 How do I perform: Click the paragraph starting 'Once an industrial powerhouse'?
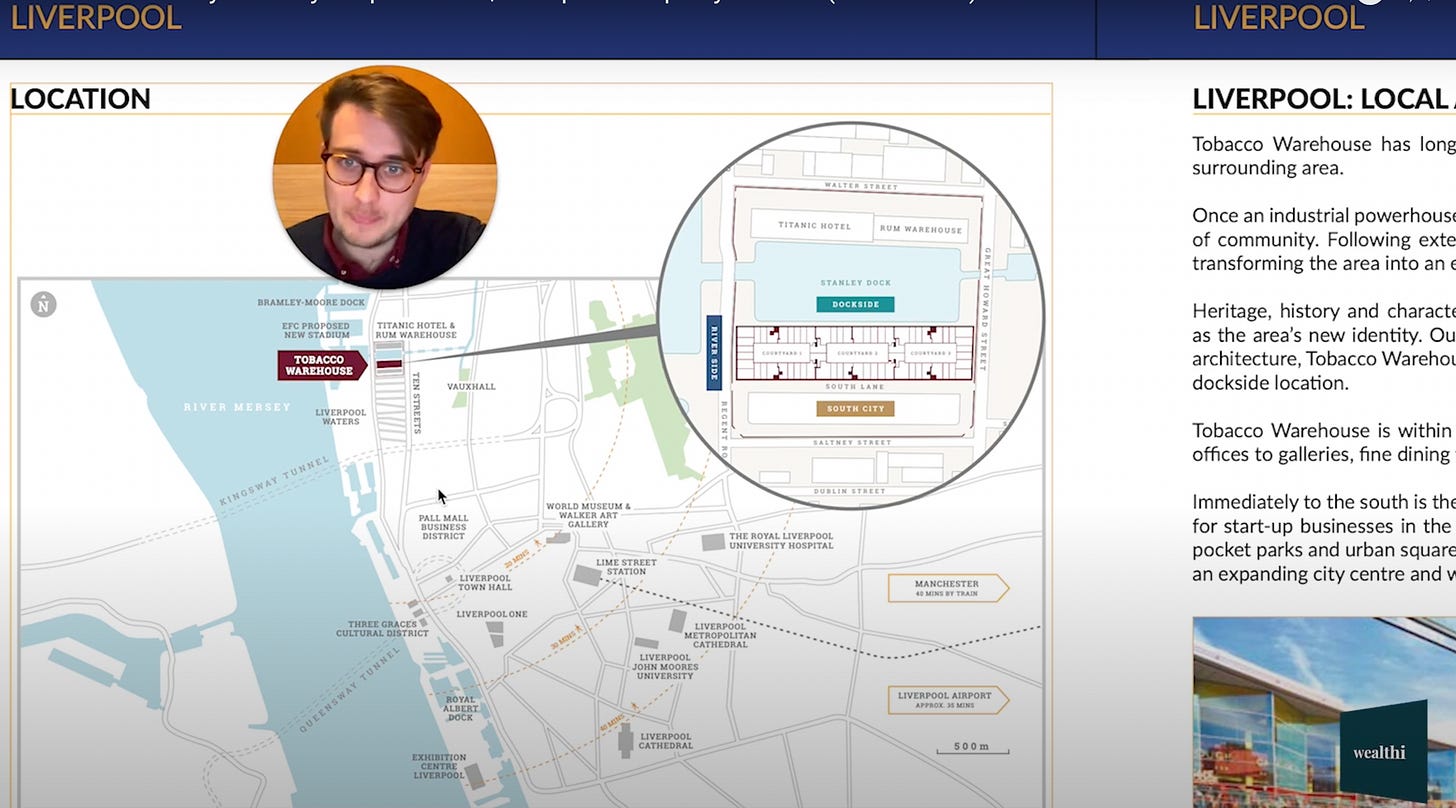[1323, 239]
